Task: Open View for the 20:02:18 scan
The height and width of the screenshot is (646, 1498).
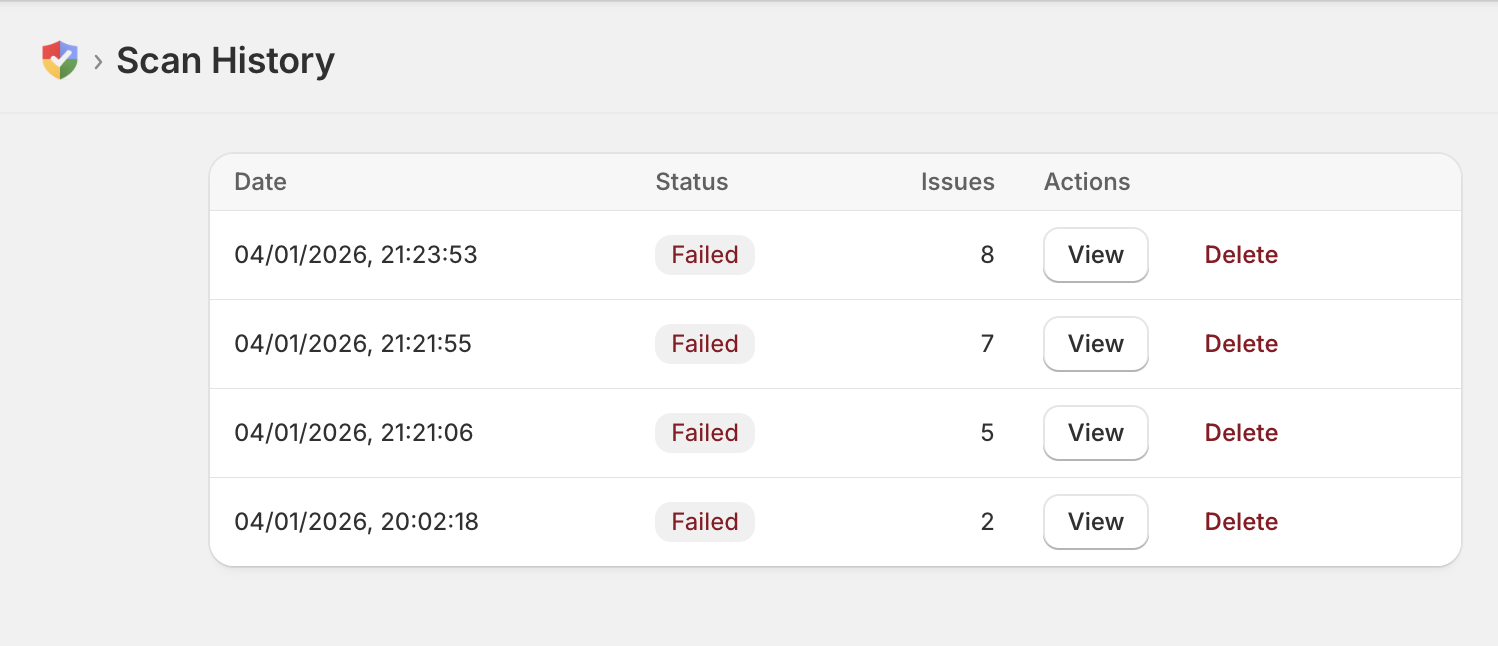Action: tap(1095, 522)
